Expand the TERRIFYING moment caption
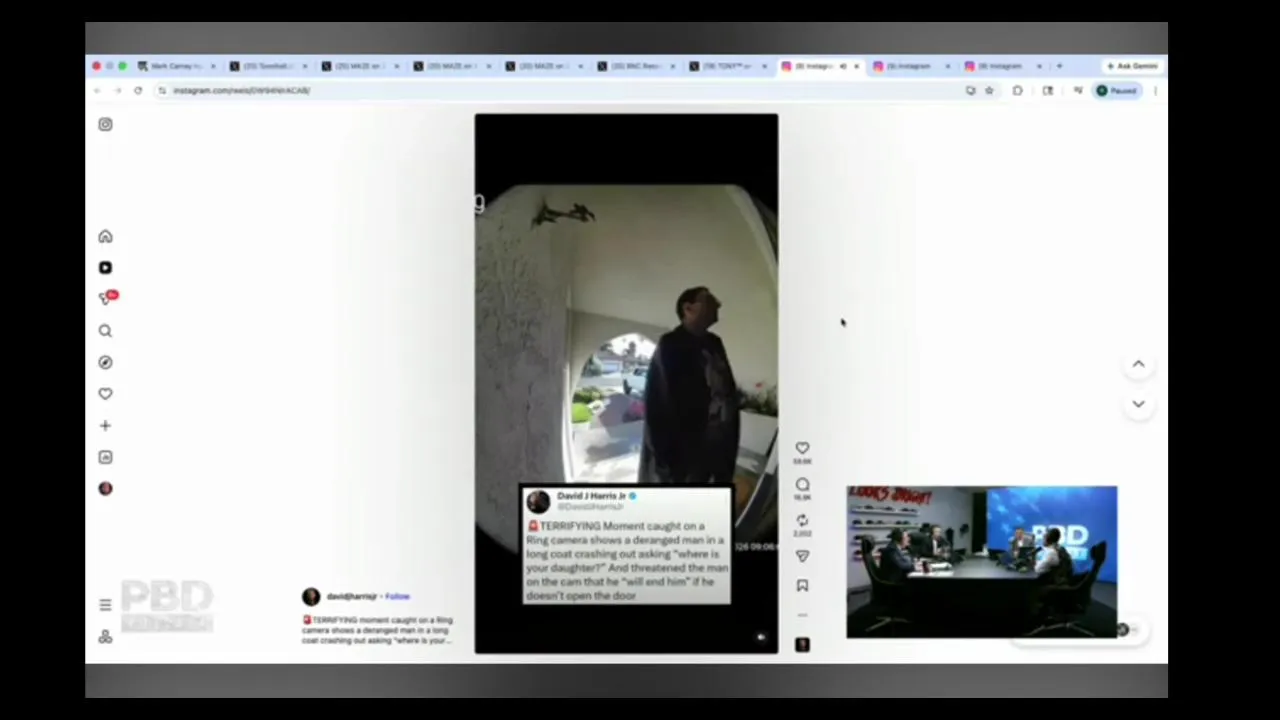This screenshot has height=720, width=1280. (x=377, y=630)
